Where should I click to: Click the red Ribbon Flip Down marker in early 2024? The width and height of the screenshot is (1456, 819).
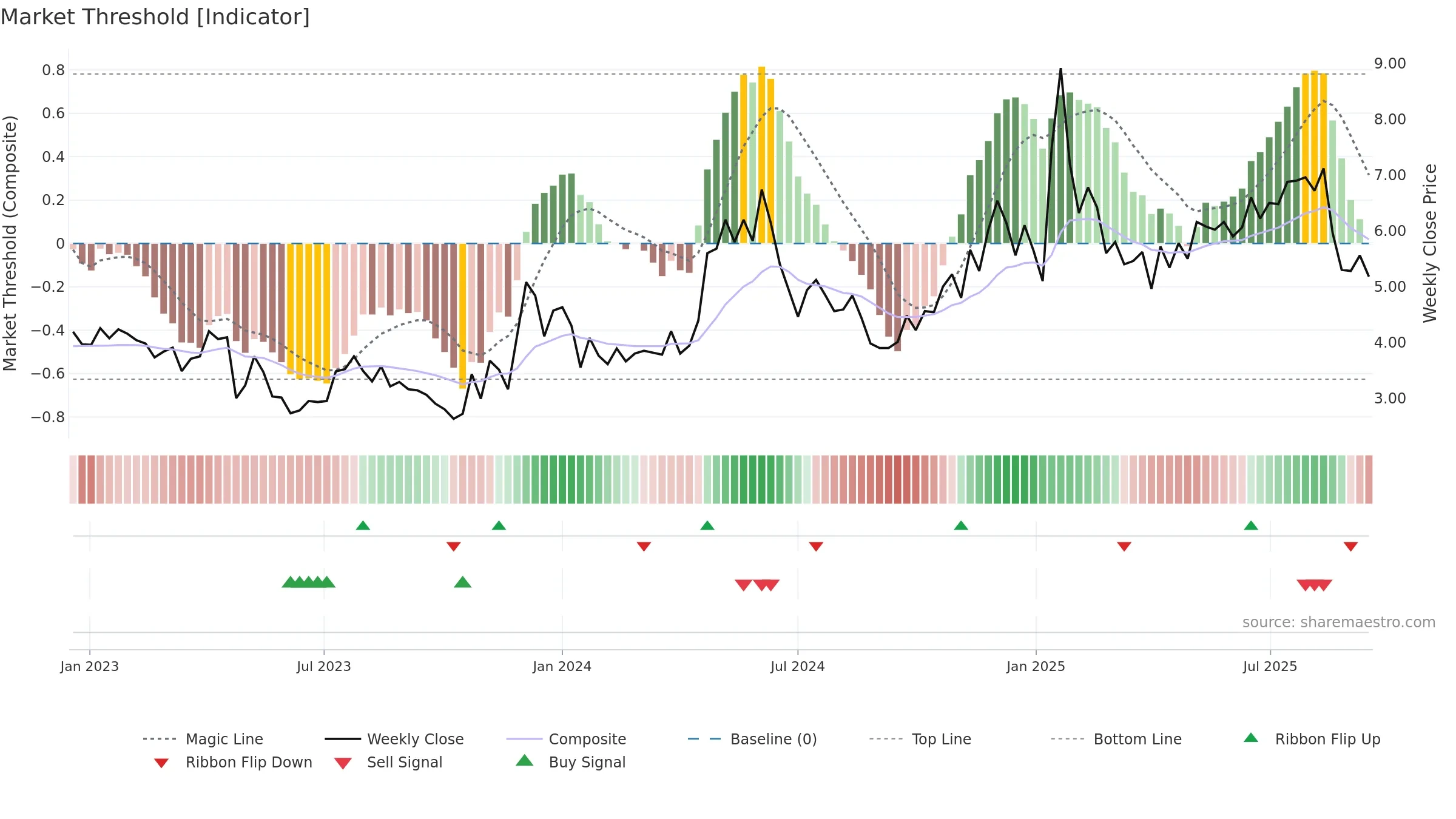click(644, 547)
